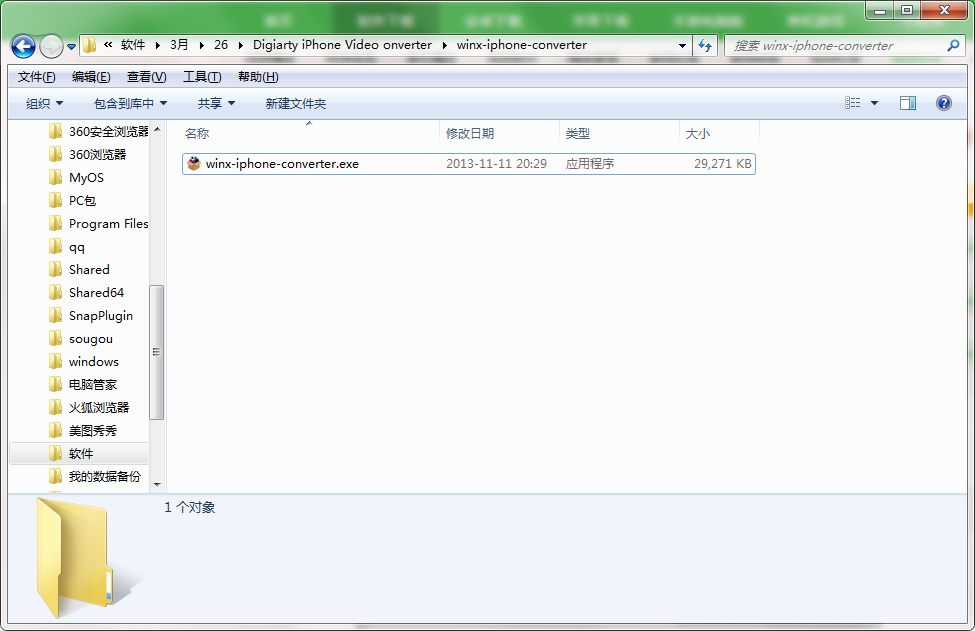
Task: Expand the arrow after 26 breadcrumb
Action: (241, 45)
